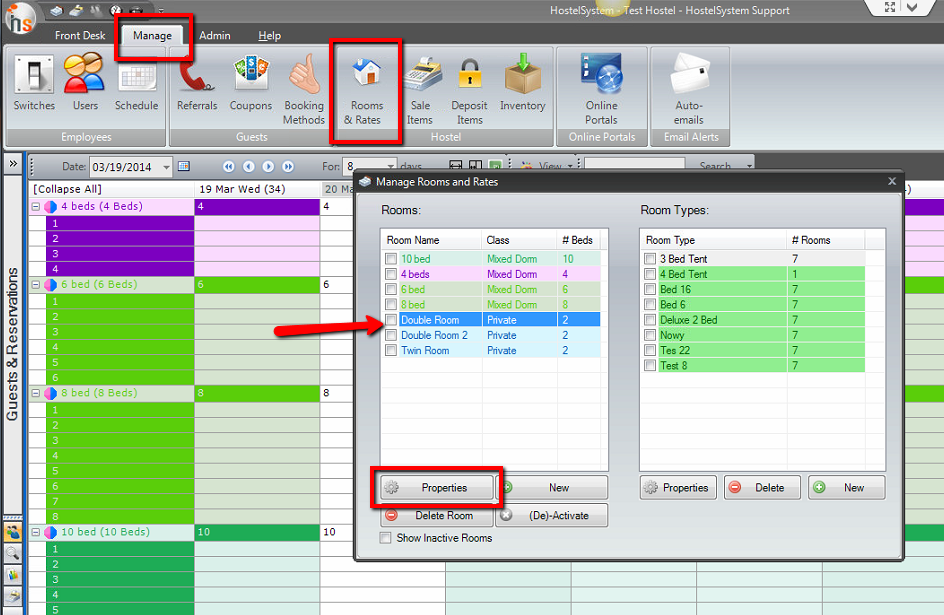944x615 pixels.
Task: Collapse the 4 beds group
Action: pyautogui.click(x=36, y=206)
